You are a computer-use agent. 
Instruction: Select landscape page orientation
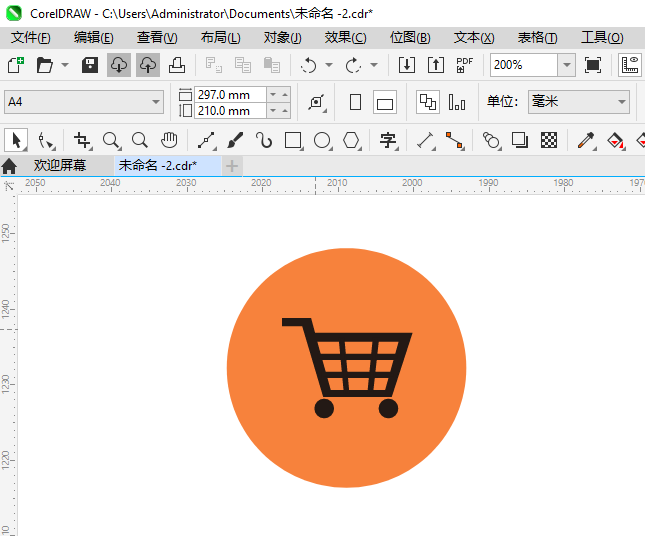pyautogui.click(x=385, y=102)
